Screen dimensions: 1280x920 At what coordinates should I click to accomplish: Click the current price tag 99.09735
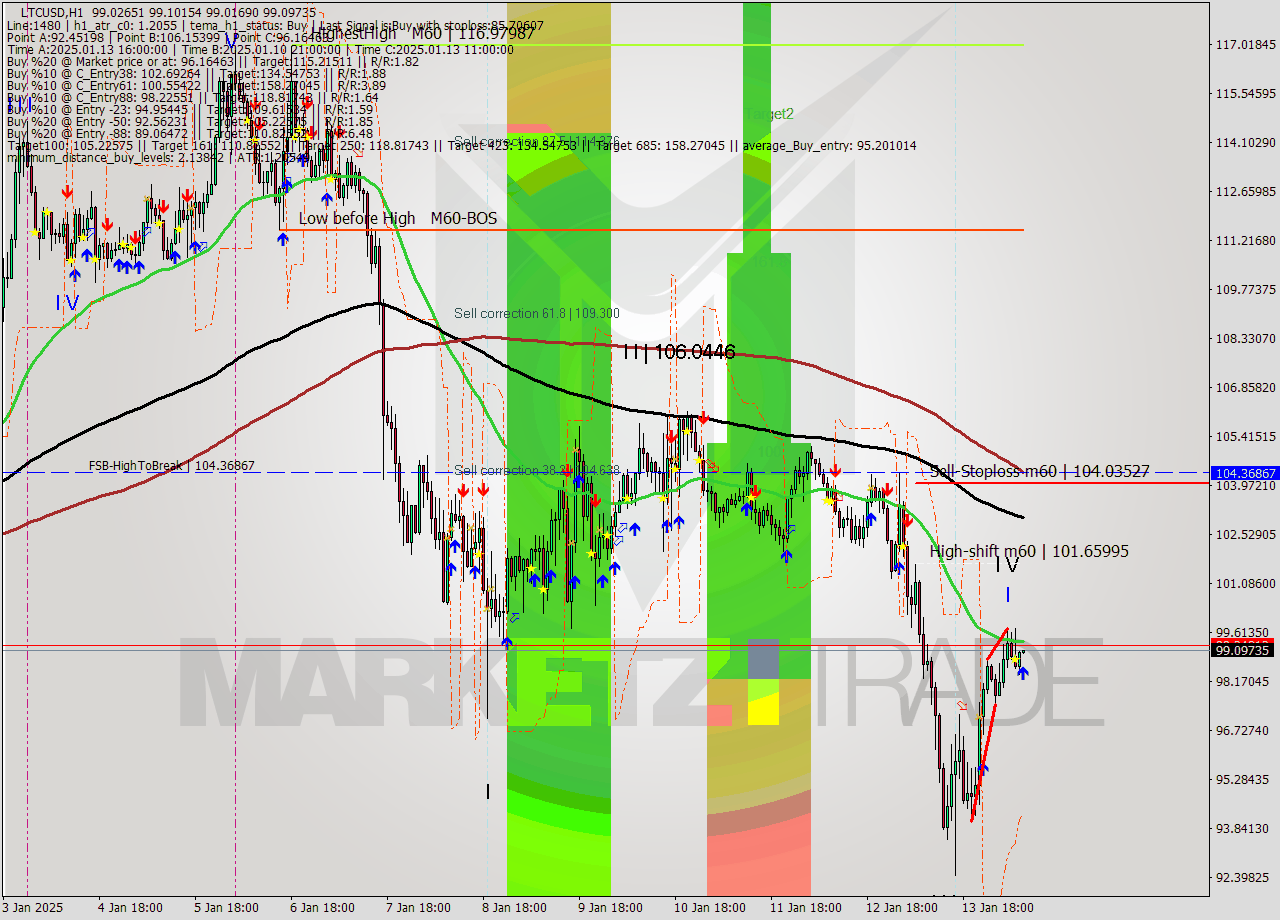1244,650
